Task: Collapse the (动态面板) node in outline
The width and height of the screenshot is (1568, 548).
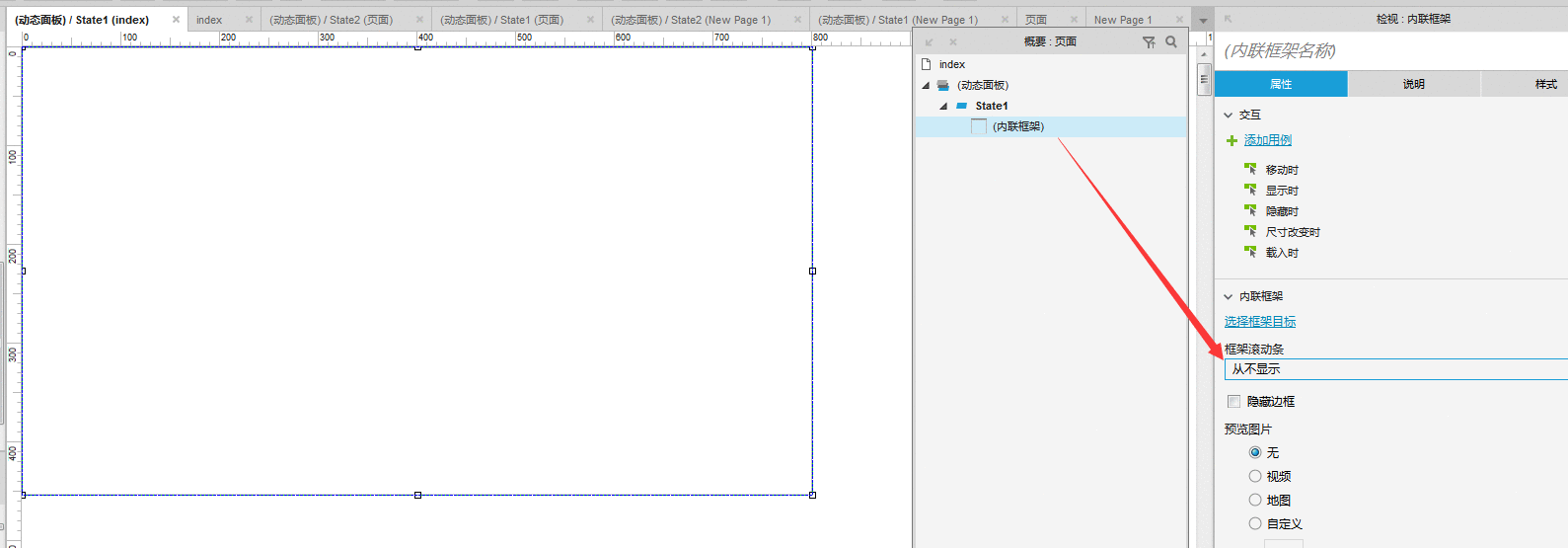Action: point(926,86)
